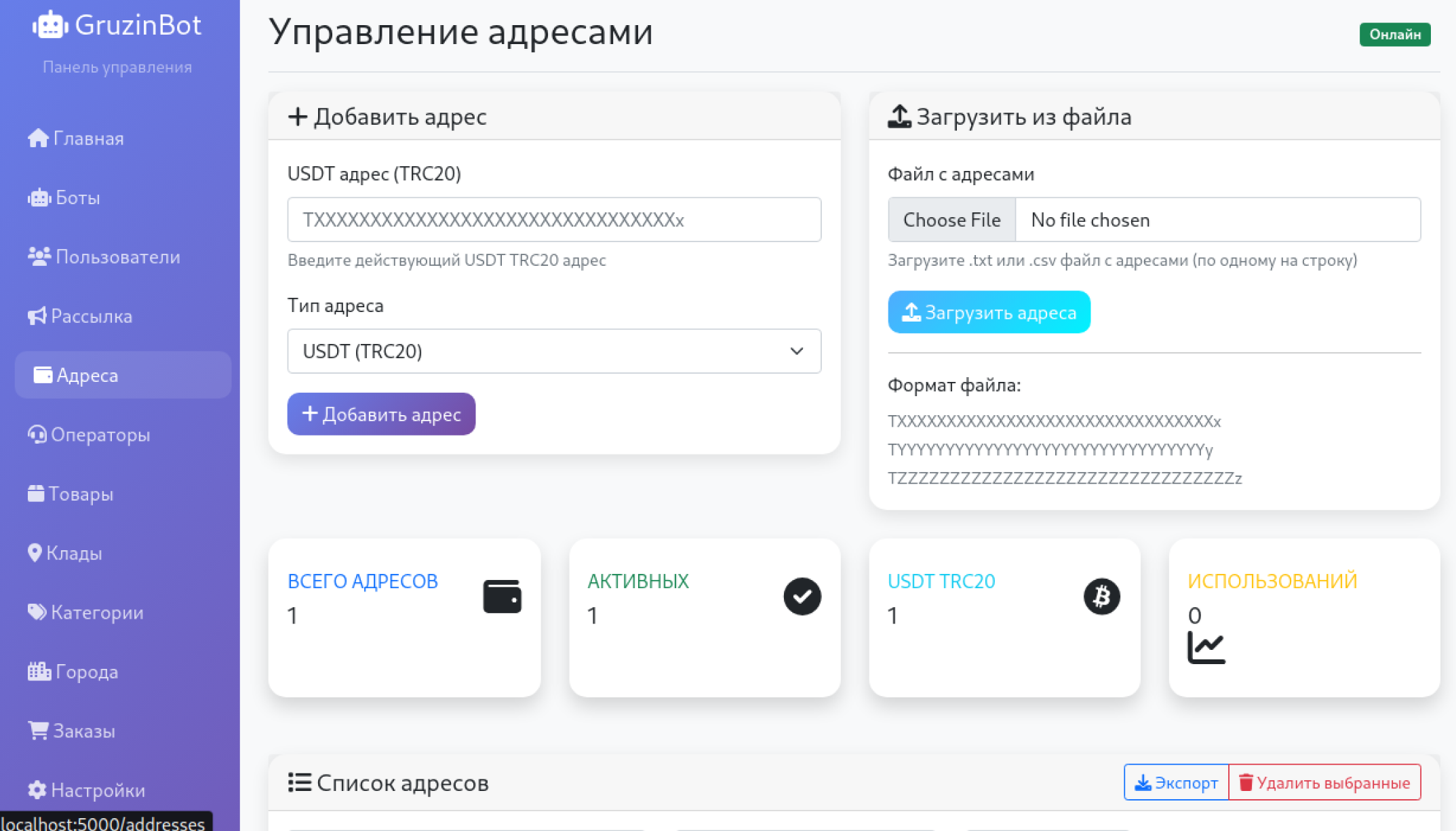Click the gear icon next to Настройки
This screenshot has height=831, width=1456.
point(37,790)
